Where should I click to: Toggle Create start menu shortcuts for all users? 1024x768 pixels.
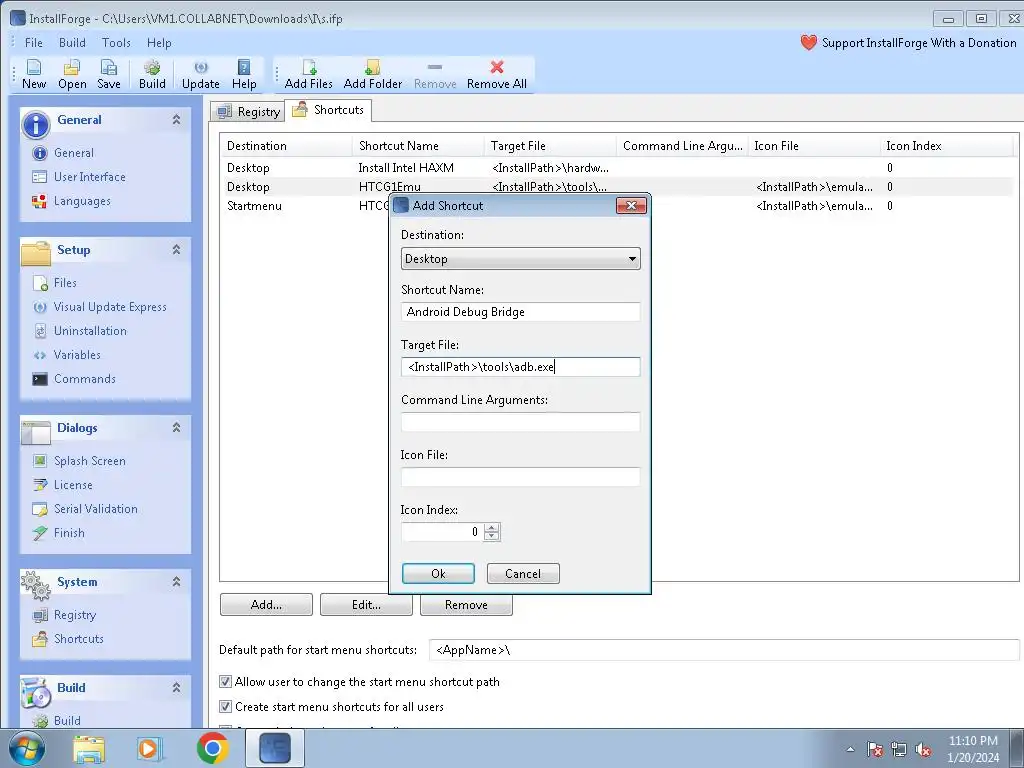click(x=225, y=707)
